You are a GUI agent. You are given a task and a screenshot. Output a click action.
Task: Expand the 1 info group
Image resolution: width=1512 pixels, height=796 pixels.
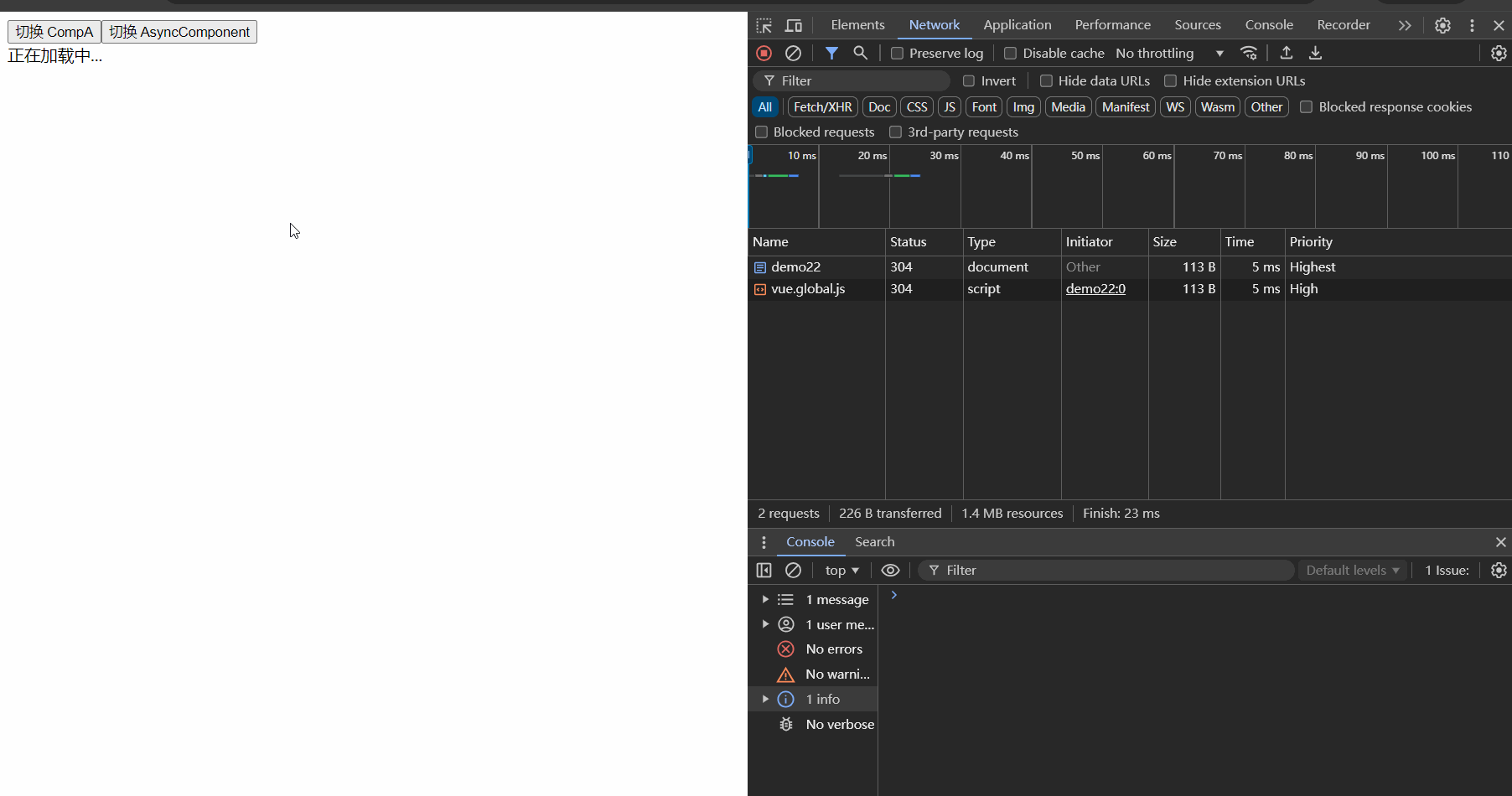point(765,699)
